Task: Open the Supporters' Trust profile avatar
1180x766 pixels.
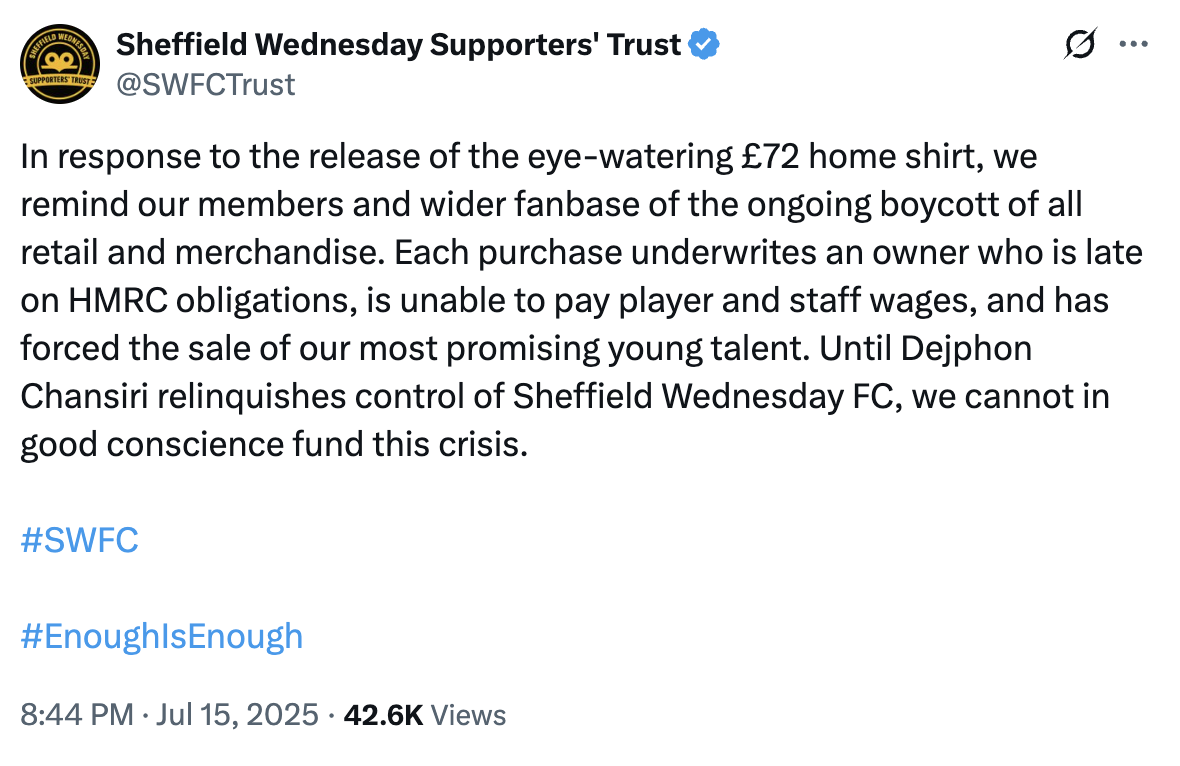Action: coord(60,64)
